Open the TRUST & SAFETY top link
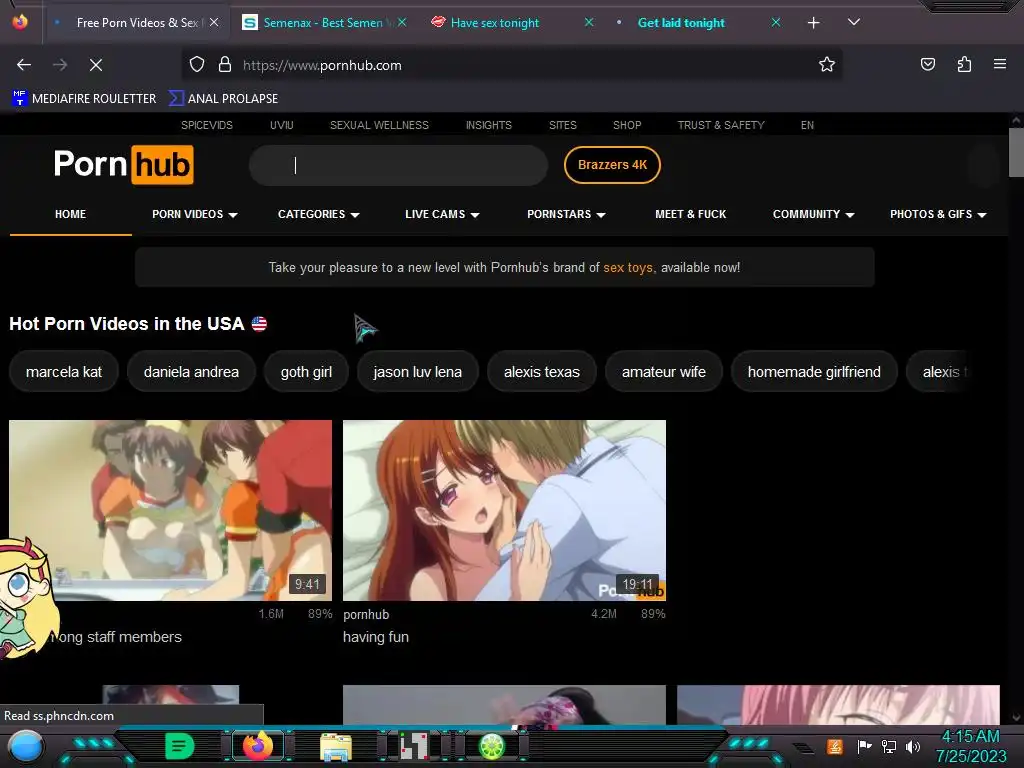This screenshot has height=768, width=1024. (x=721, y=125)
